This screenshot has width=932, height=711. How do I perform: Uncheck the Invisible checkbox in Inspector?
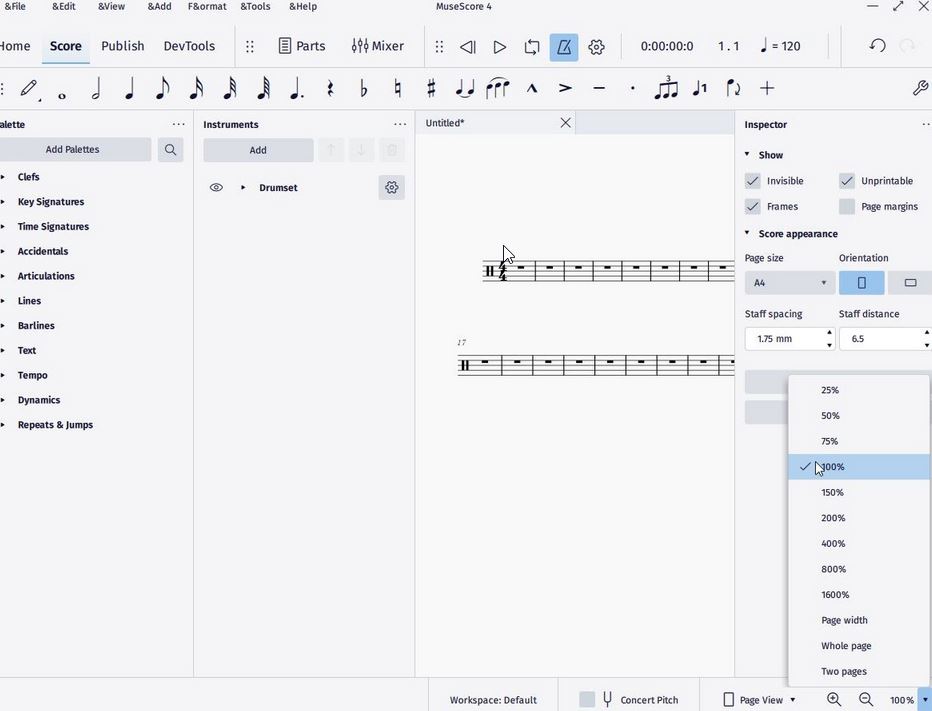(753, 181)
